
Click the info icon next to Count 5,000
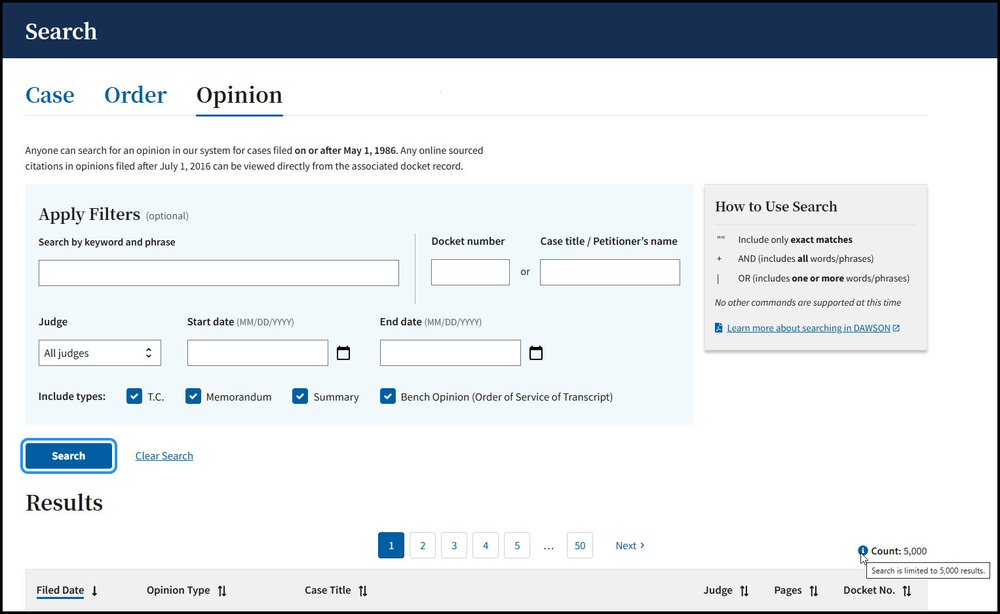864,550
